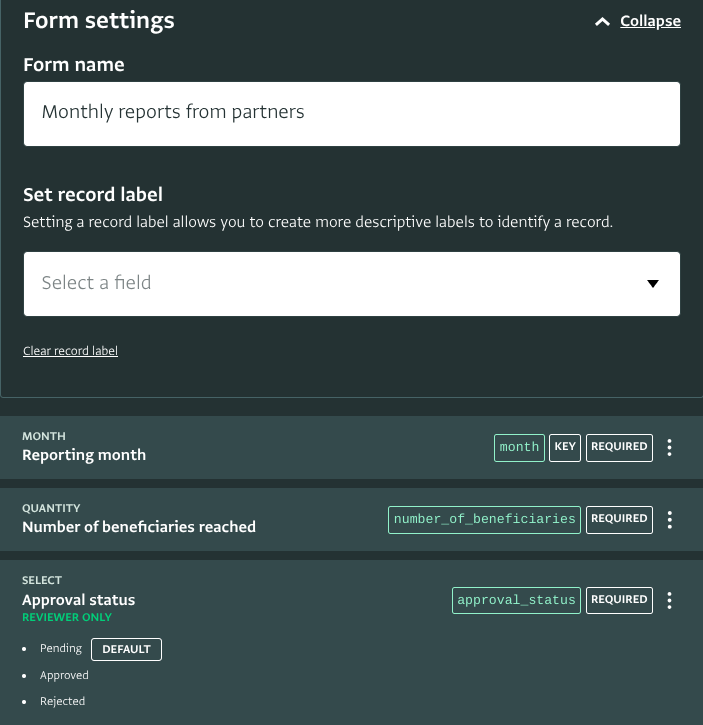This screenshot has height=725, width=703.
Task: Open the Select a field dropdown
Action: point(352,284)
